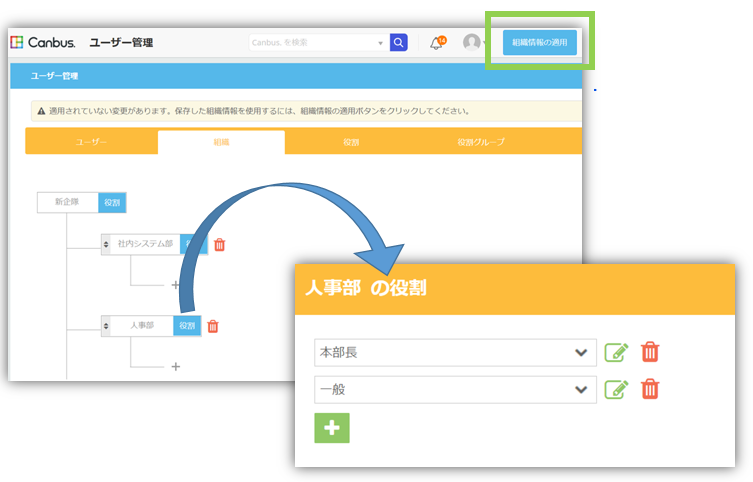Viewport: 753px width, 482px height.
Task: Click the Canbus logo icon
Action: [x=17, y=42]
